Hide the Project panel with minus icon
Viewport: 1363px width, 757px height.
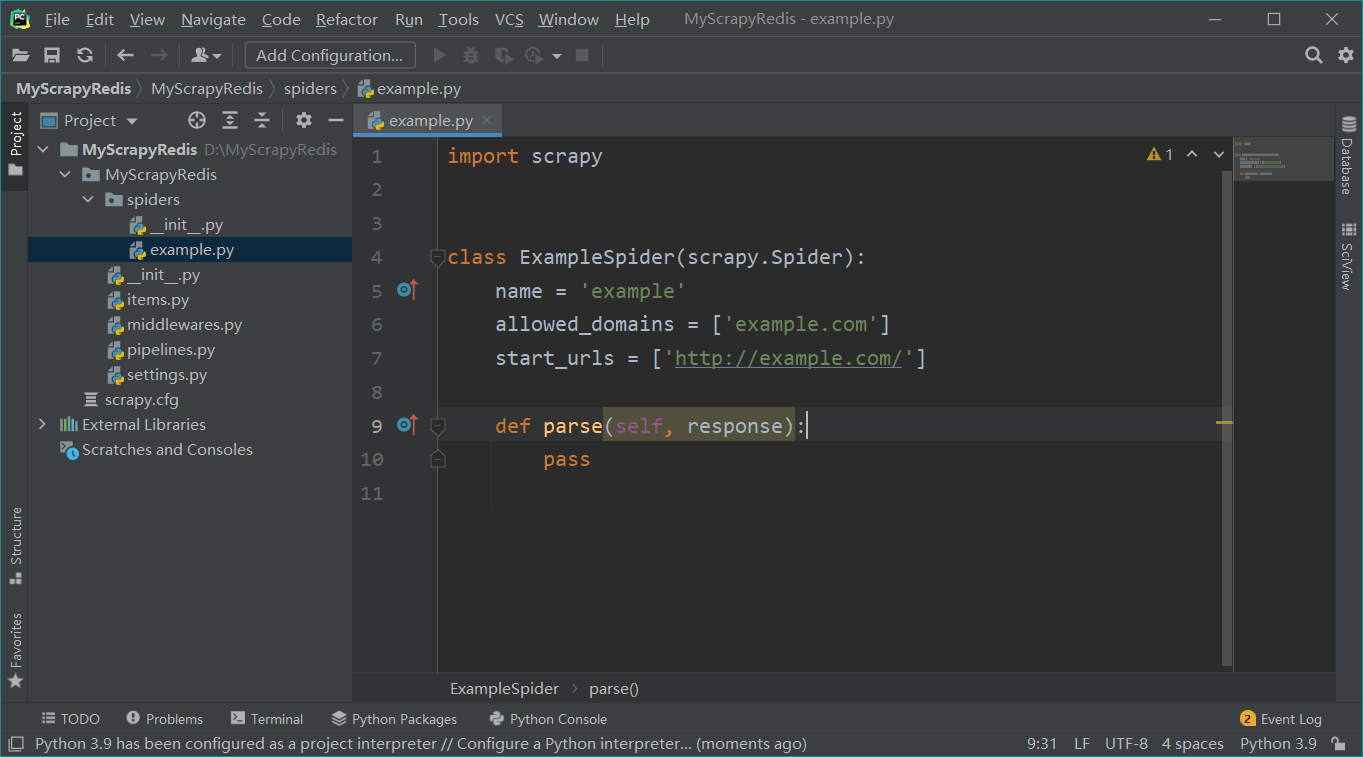click(x=336, y=120)
